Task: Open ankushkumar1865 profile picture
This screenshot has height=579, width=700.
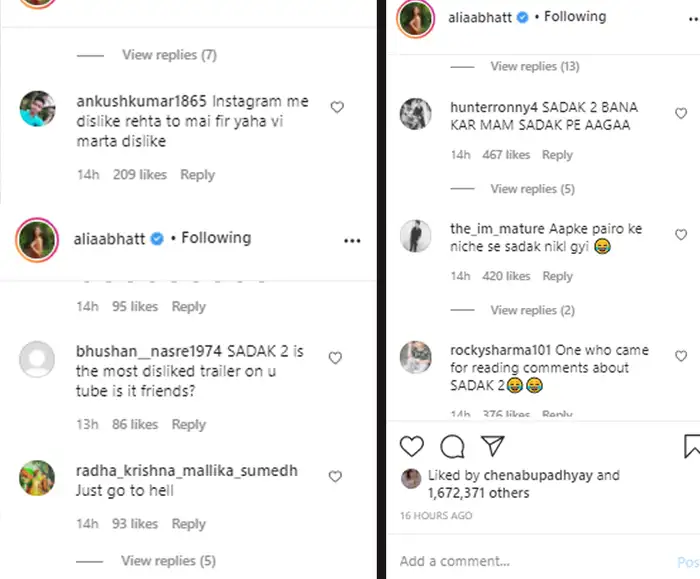Action: [x=38, y=110]
